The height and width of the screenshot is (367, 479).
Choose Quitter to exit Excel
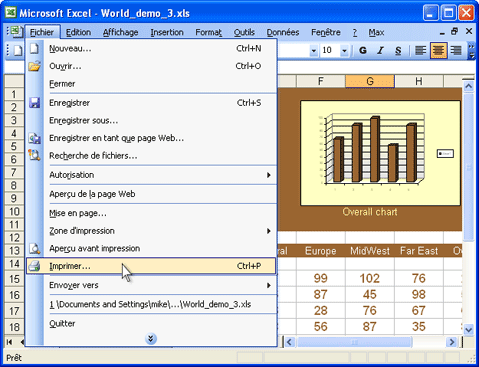coord(151,323)
